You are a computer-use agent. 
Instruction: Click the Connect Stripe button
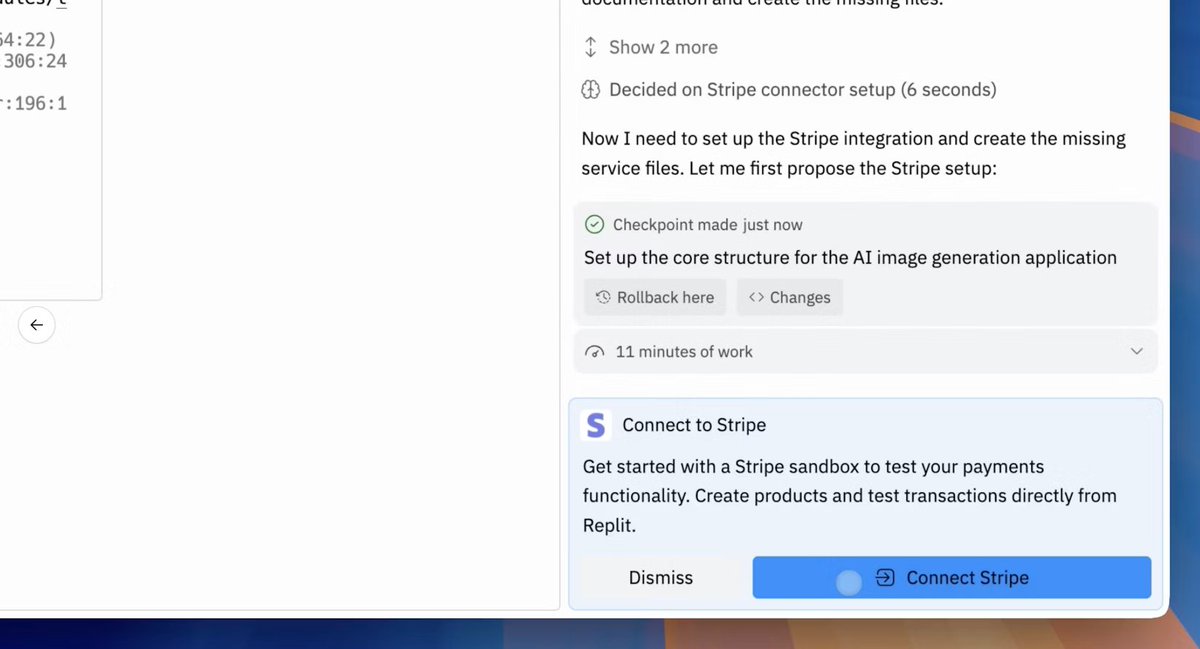(x=951, y=578)
